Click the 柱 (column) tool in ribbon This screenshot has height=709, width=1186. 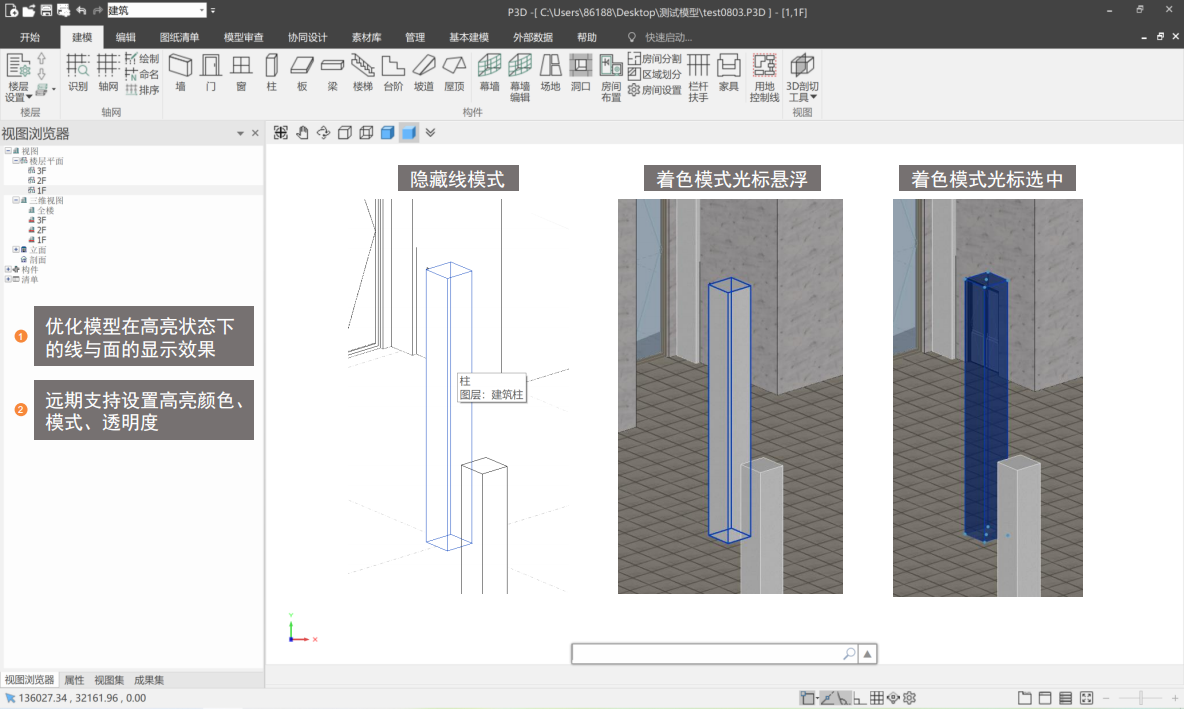(x=271, y=73)
